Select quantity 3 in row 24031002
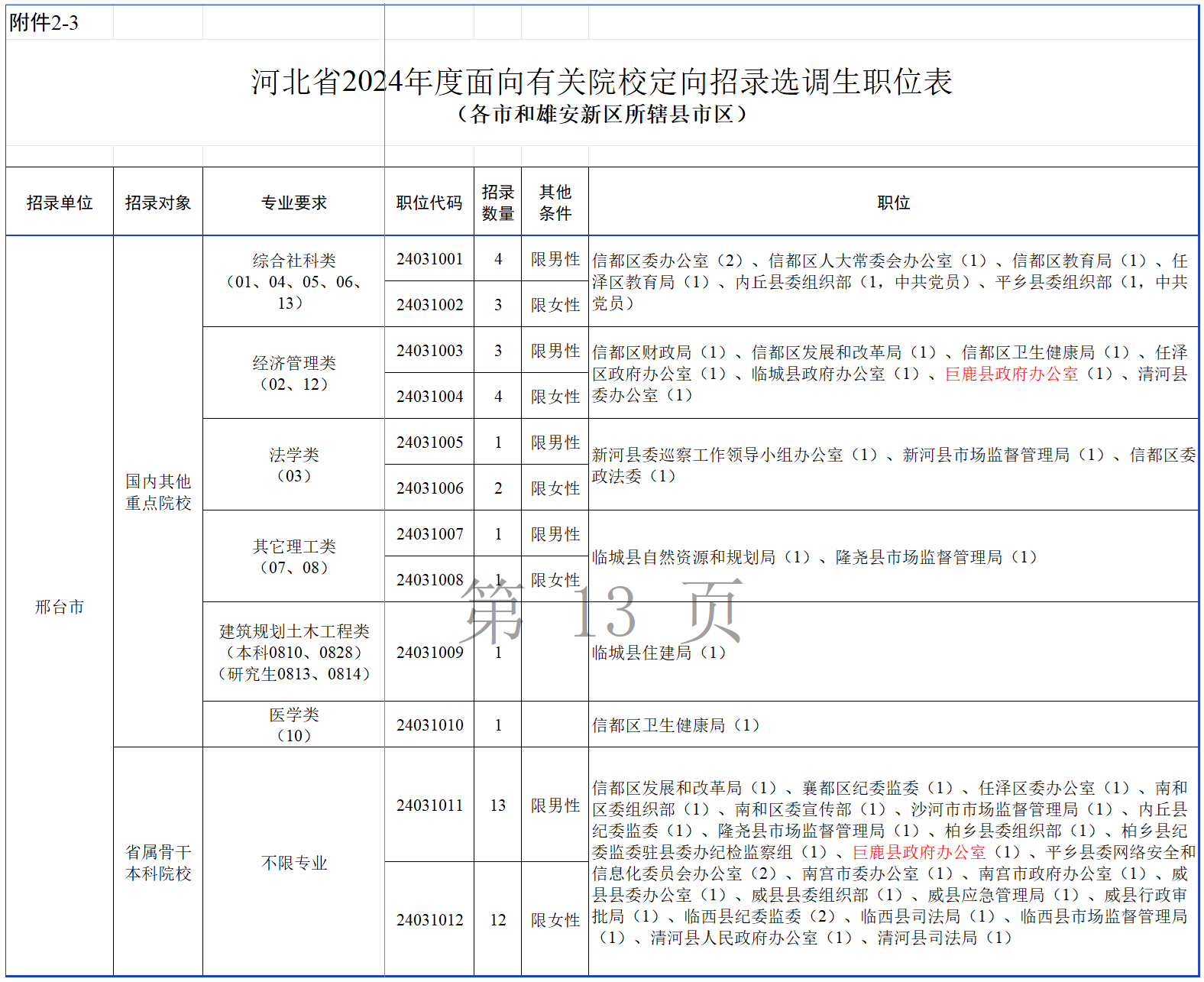1204x982 pixels. (498, 305)
